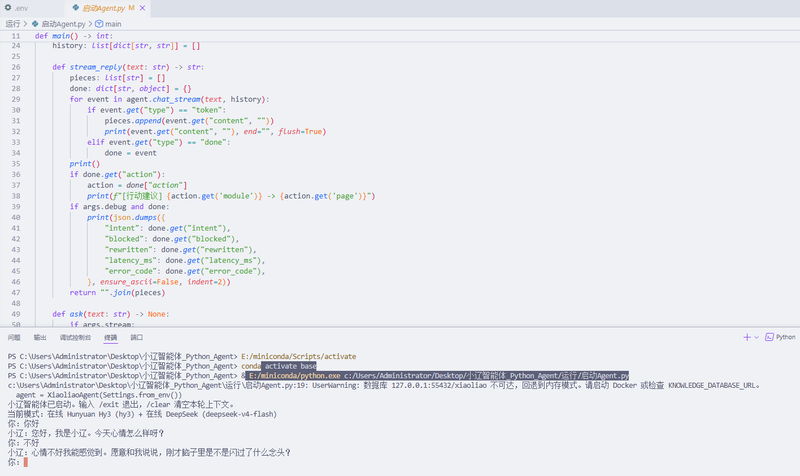Viewport: 800px width, 476px height.
Task: Click the gear icon on the .env tab
Action: [x=8, y=8]
